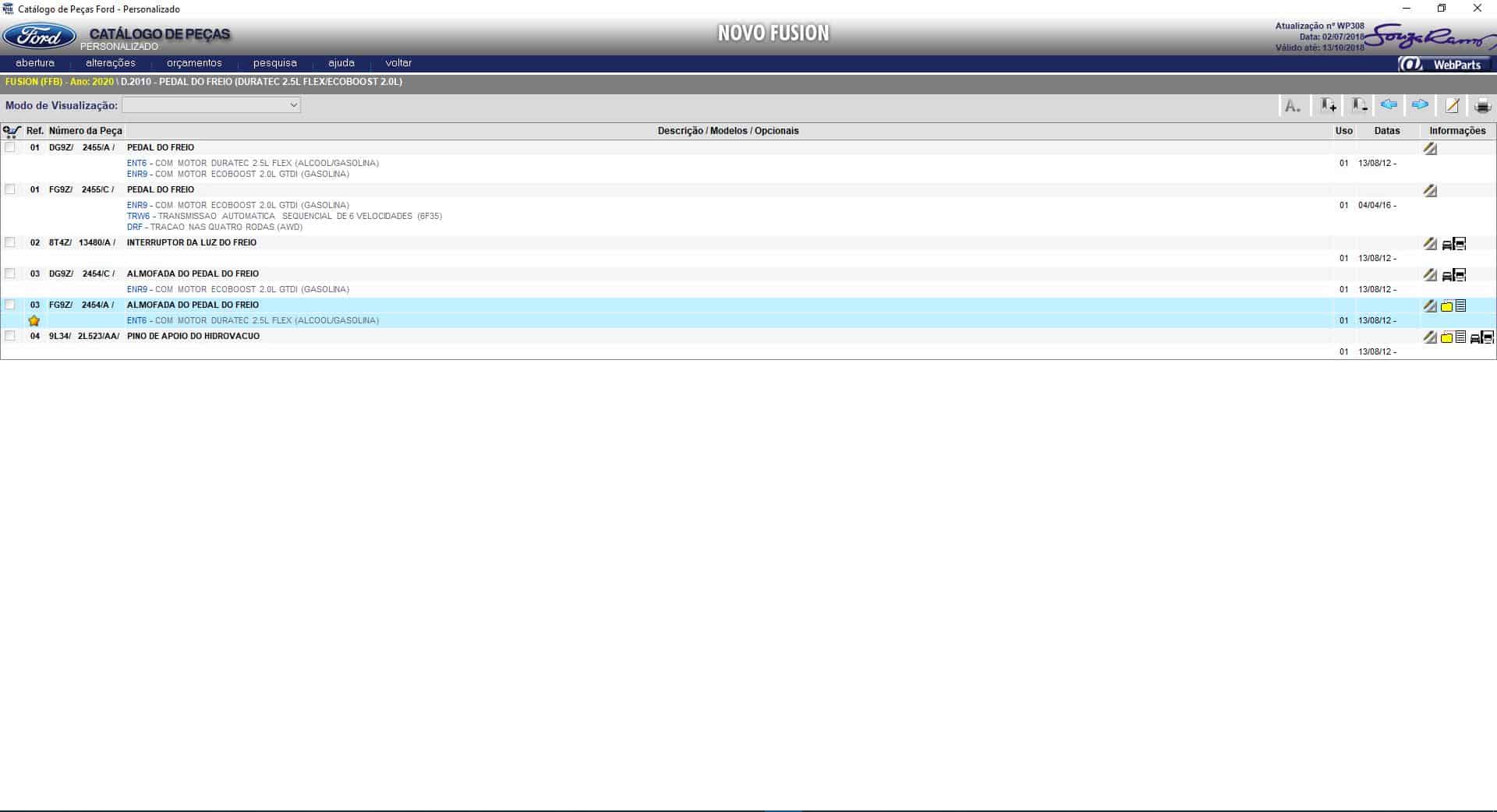1497x812 pixels.
Task: Open the WebParts logo link
Action: pyautogui.click(x=1443, y=64)
